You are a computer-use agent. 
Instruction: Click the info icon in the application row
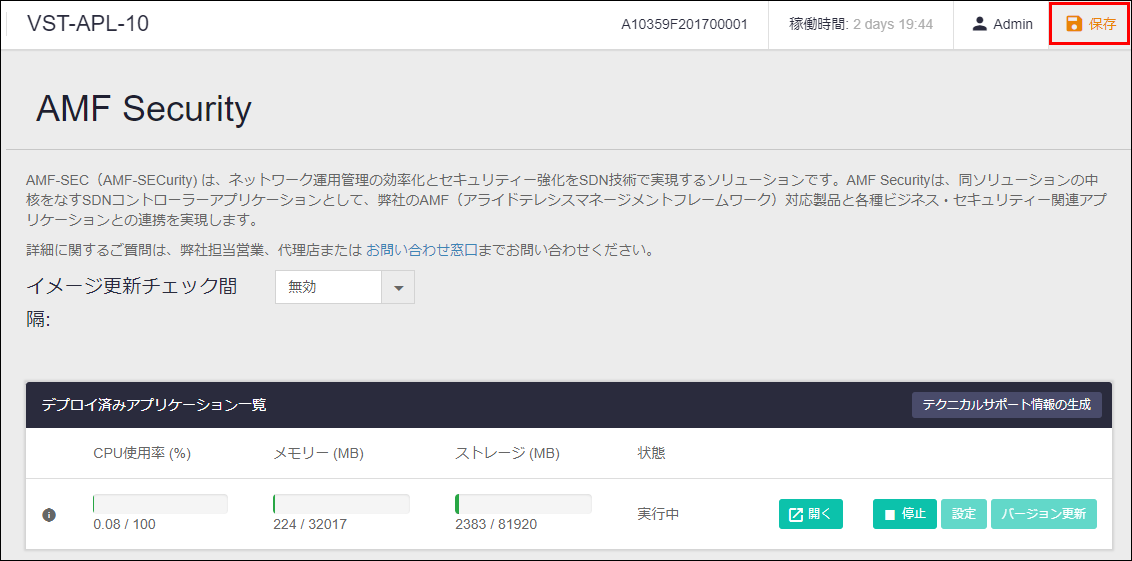(49, 515)
